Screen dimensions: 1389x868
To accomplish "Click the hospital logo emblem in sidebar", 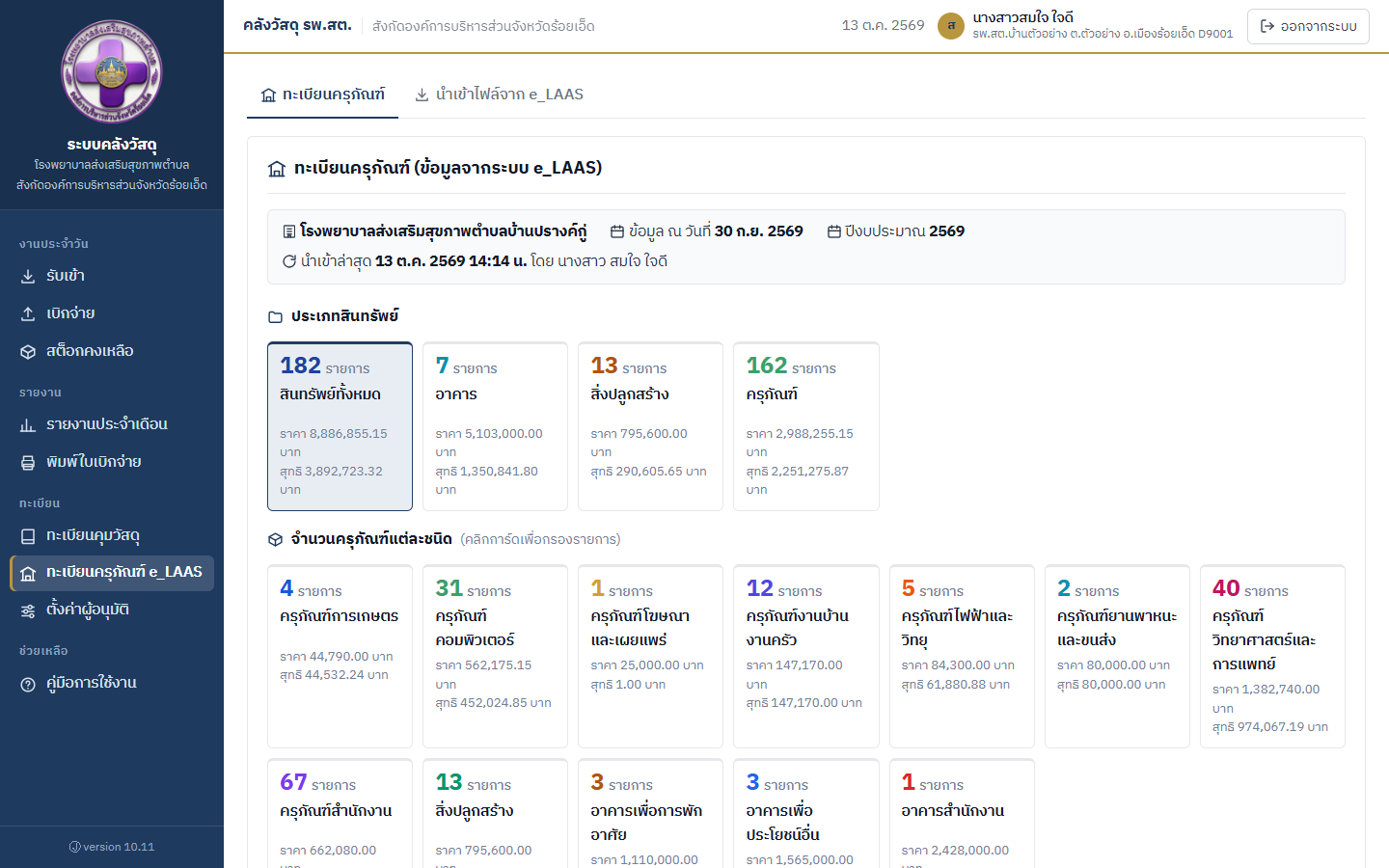I will click(x=112, y=72).
